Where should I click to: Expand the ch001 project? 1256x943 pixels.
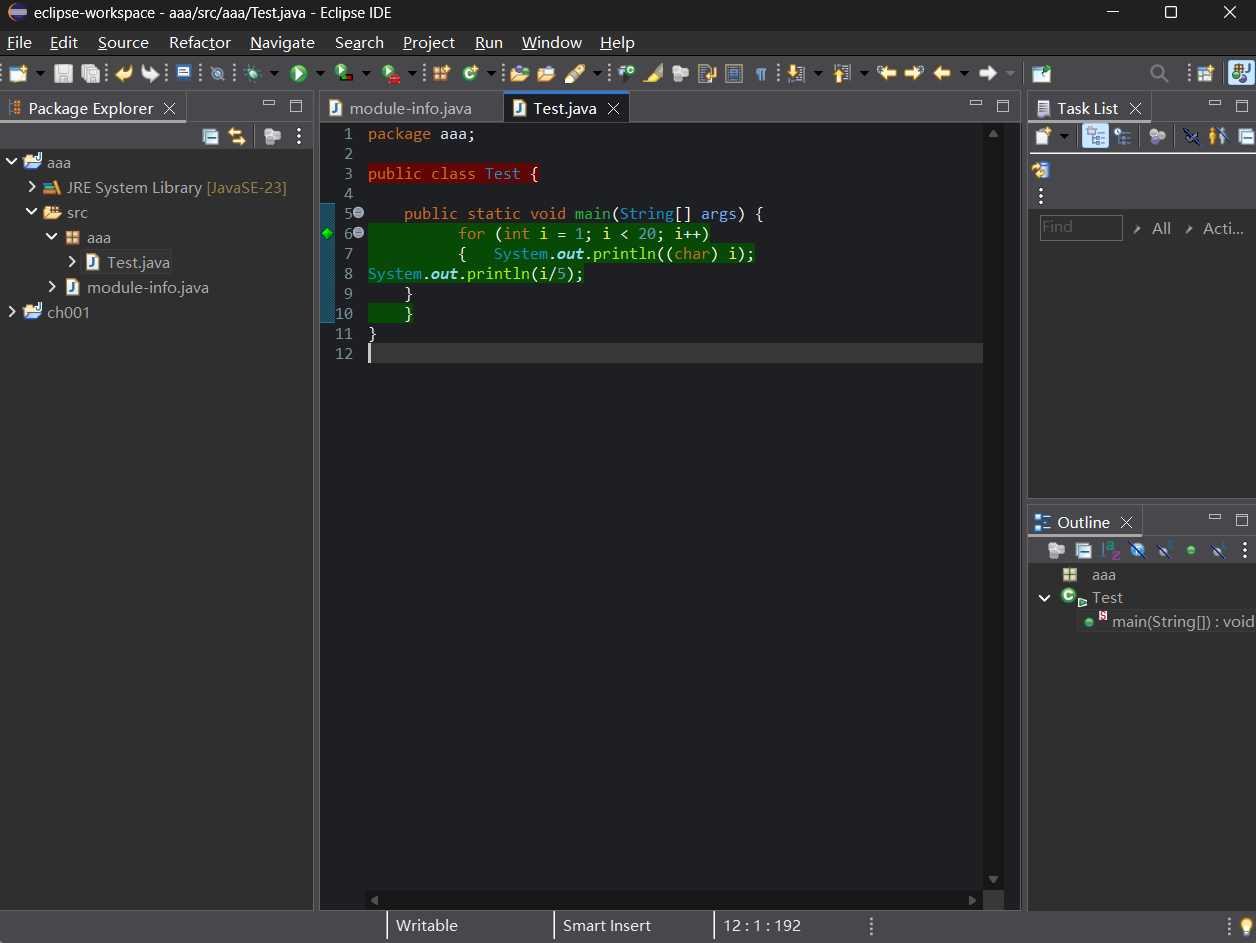[x=12, y=312]
